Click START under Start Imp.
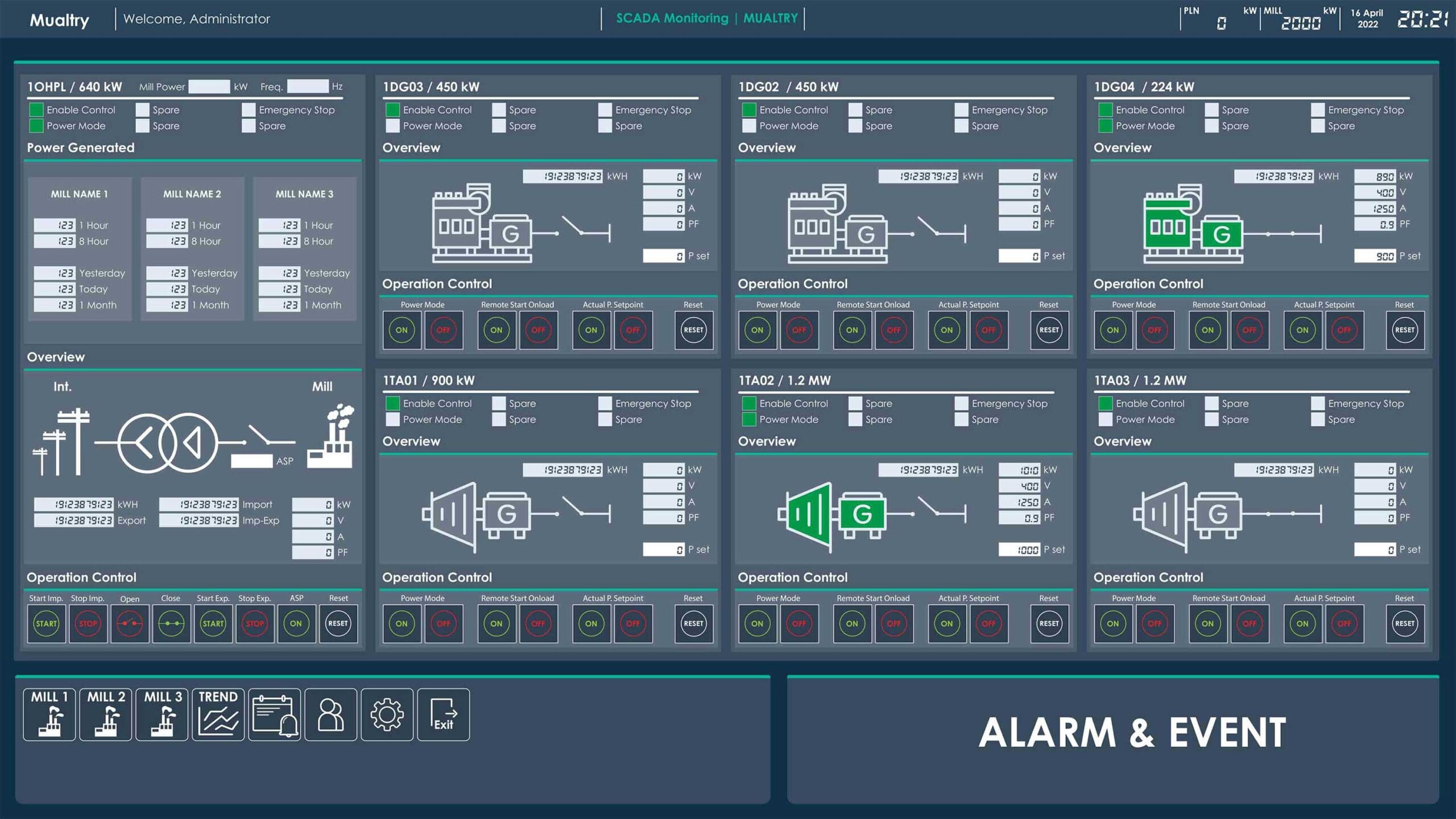Screen dimensions: 1456x819 tap(46, 623)
